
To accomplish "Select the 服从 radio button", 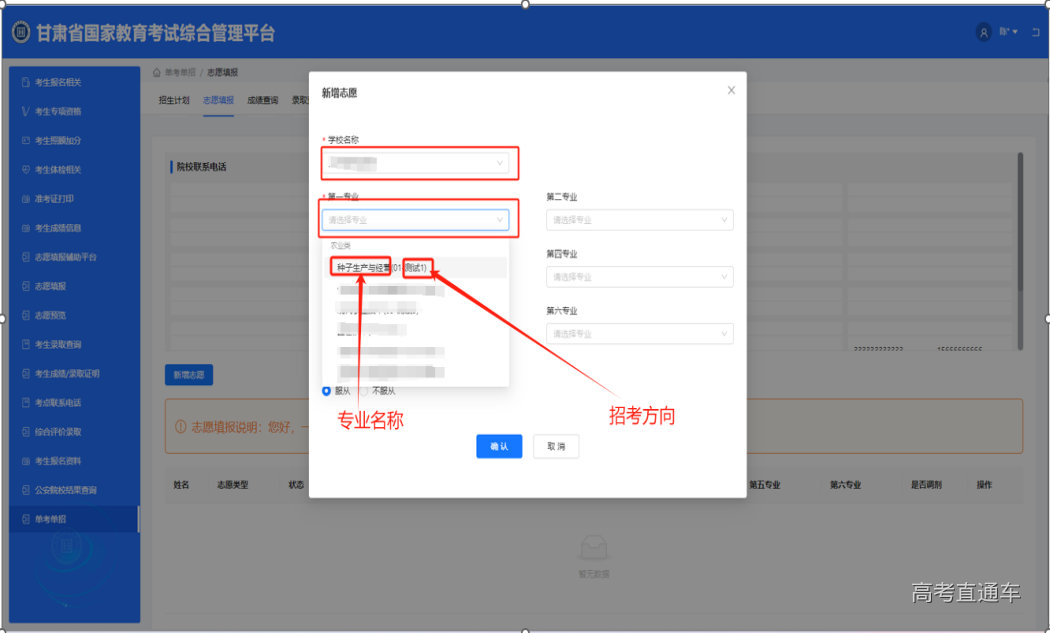I will point(327,391).
